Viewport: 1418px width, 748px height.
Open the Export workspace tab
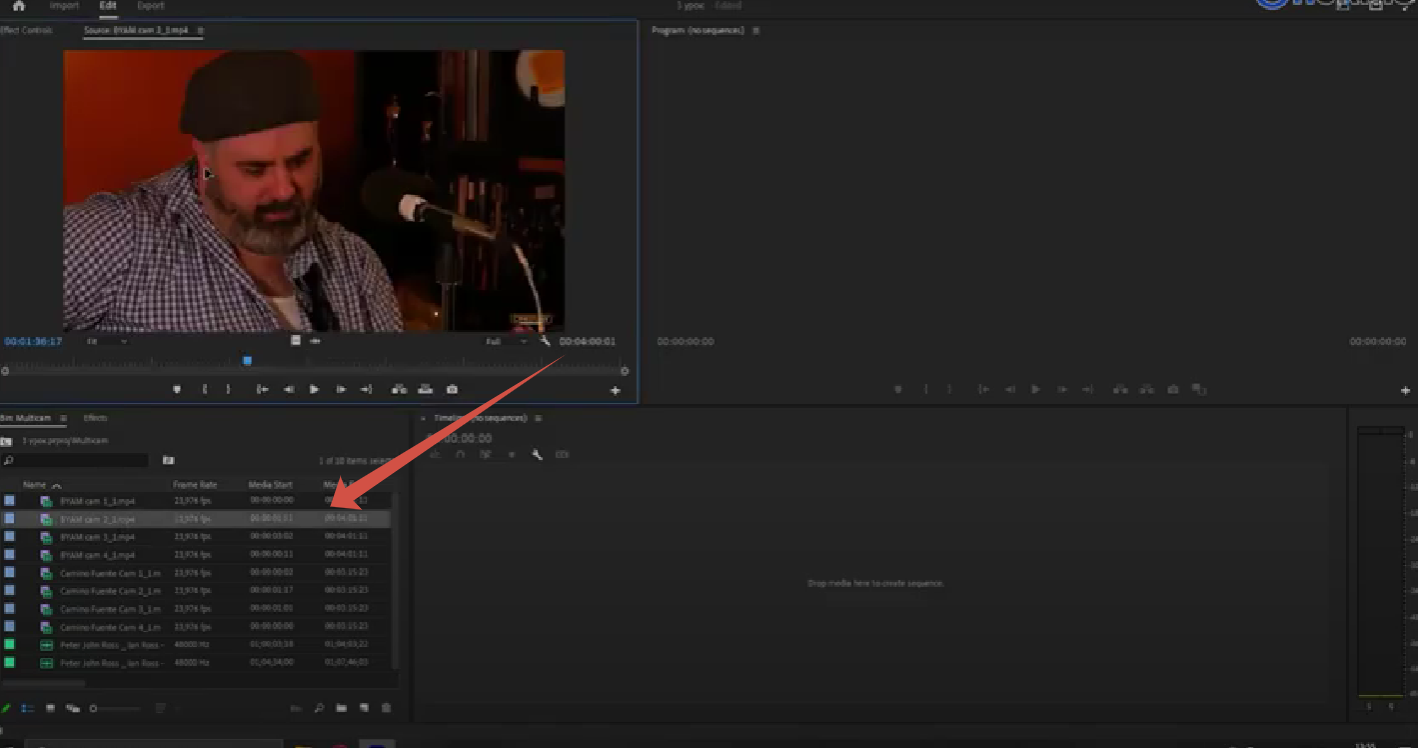151,6
